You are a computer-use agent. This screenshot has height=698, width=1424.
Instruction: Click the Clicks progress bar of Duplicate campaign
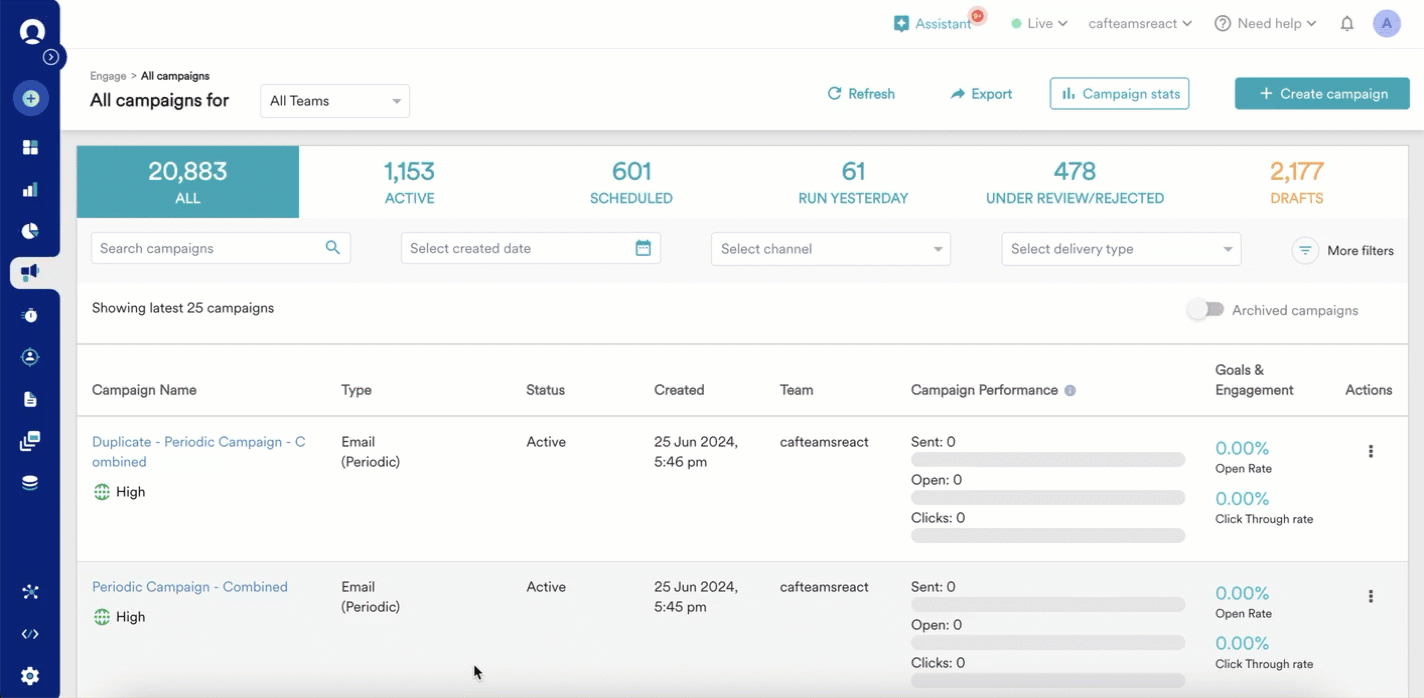[1048, 536]
